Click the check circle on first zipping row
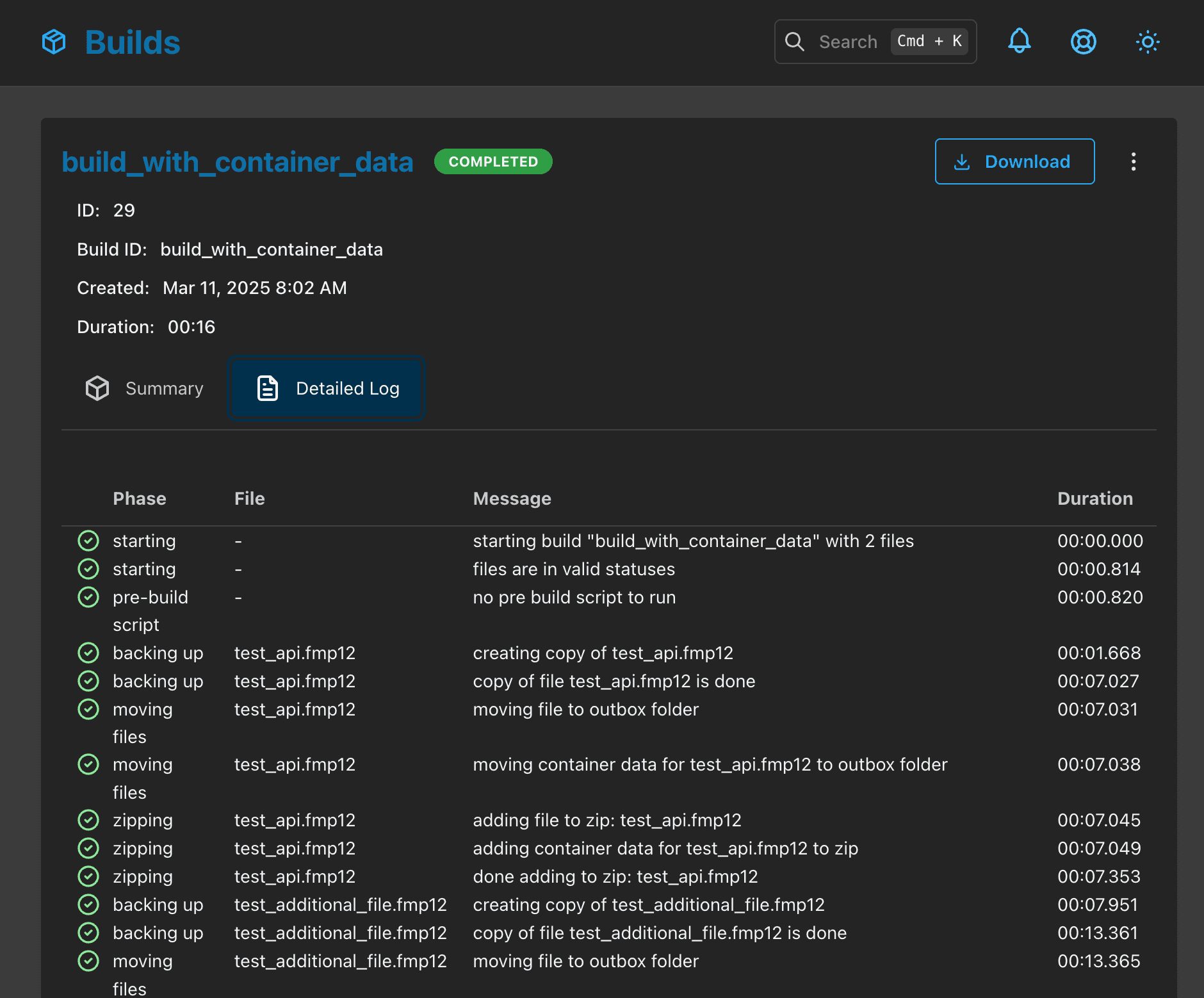Image resolution: width=1204 pixels, height=998 pixels. pos(88,820)
